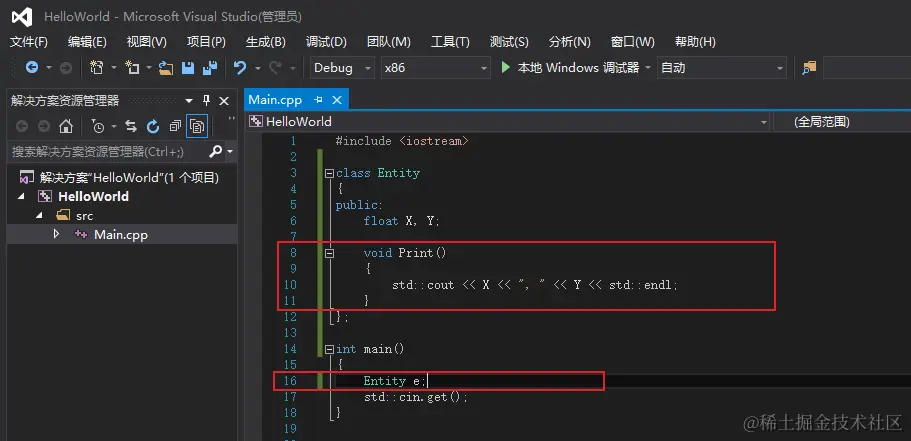Click Pending Changes Filter clock icon
The width and height of the screenshot is (911, 441).
[x=98, y=126]
